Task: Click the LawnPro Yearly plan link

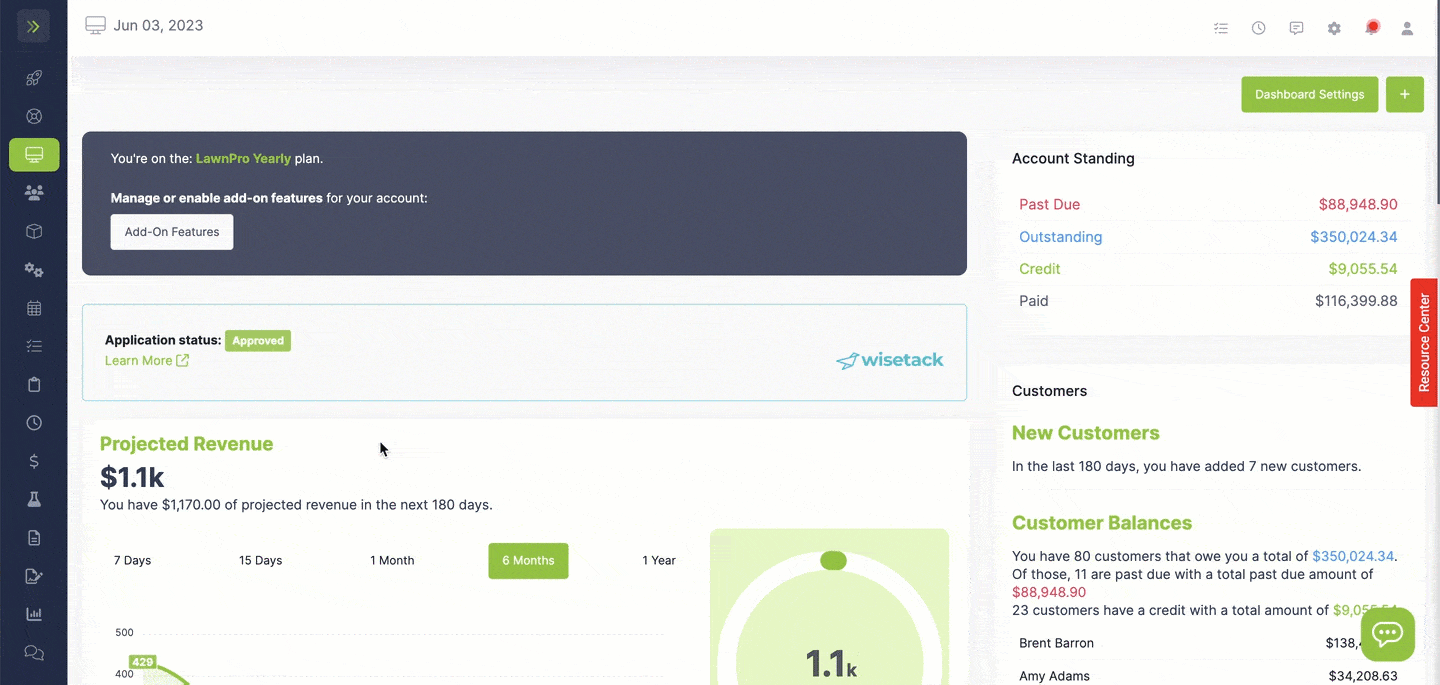Action: 243,158
